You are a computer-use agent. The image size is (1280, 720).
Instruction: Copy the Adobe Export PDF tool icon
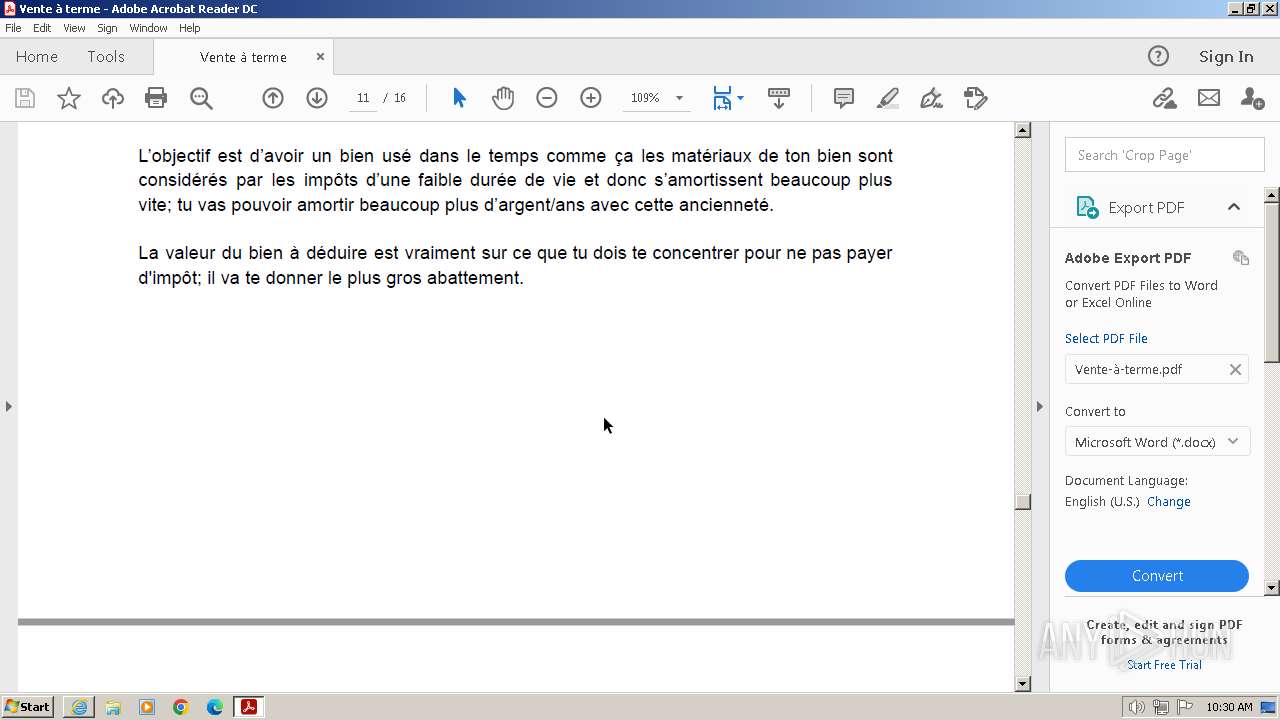[x=1241, y=258]
